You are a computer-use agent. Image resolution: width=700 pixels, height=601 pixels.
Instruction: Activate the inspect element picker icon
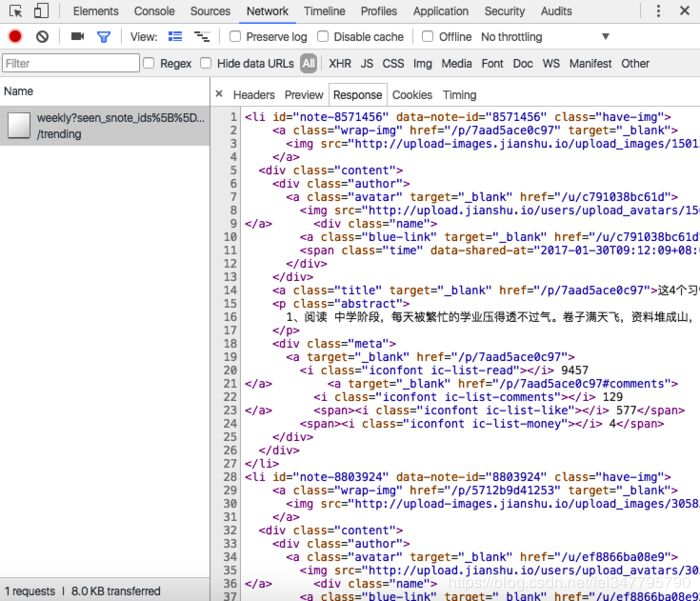click(x=16, y=11)
